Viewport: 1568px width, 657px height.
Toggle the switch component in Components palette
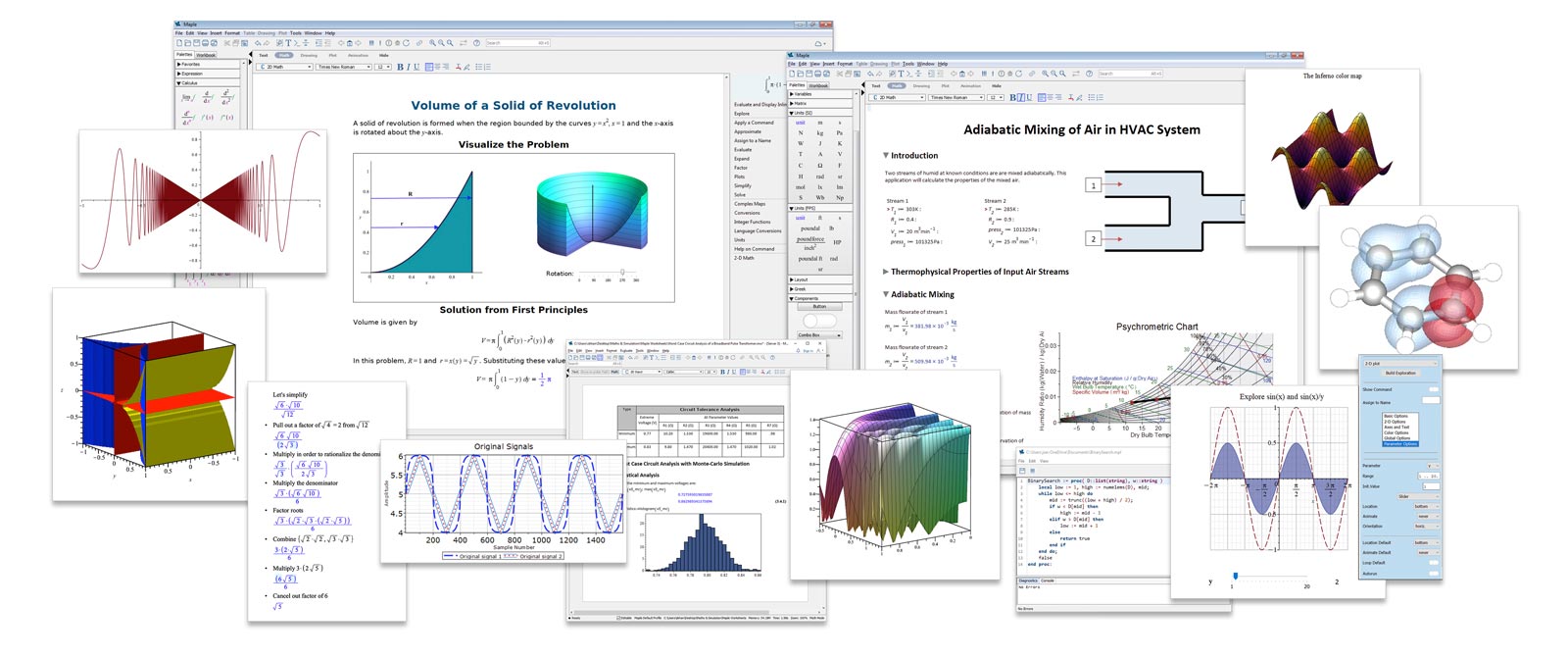[x=820, y=321]
